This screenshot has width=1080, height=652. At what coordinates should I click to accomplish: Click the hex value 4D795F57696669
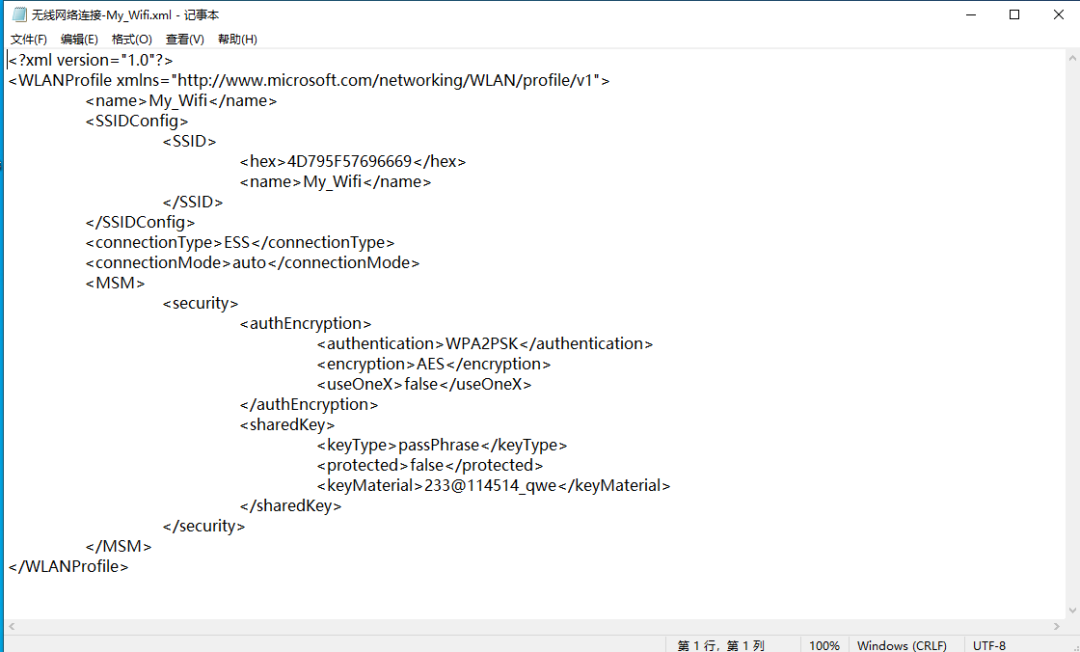349,162
